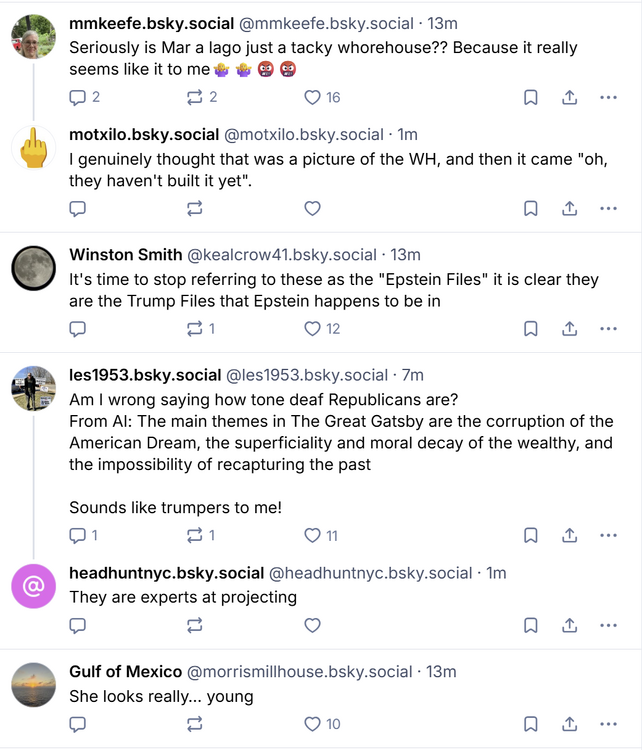
Task: Open more options on Gulf of Mexico post
Action: click(608, 724)
